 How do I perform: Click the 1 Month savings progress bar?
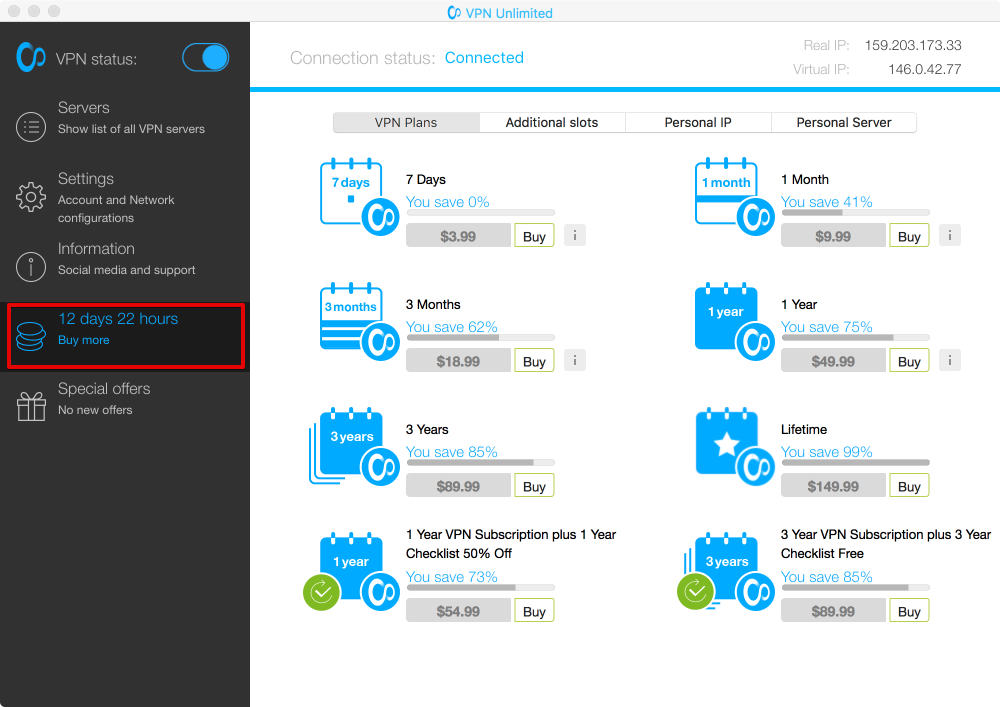pyautogui.click(x=855, y=212)
